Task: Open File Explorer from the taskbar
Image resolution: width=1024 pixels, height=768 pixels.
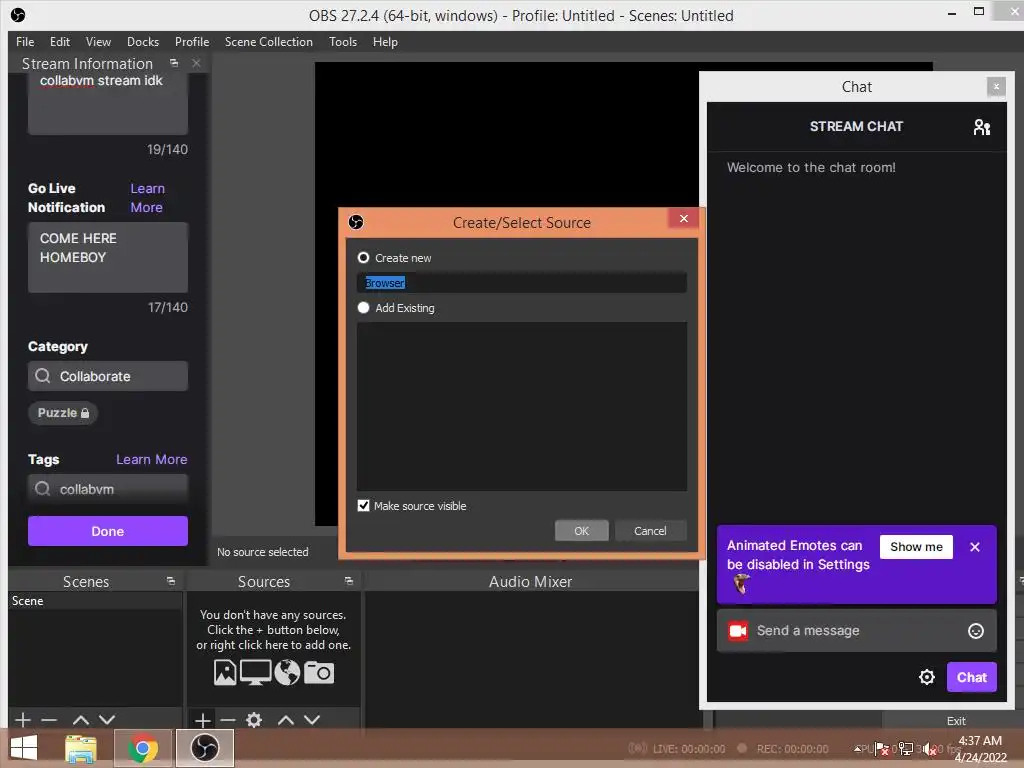Action: pyautogui.click(x=81, y=748)
